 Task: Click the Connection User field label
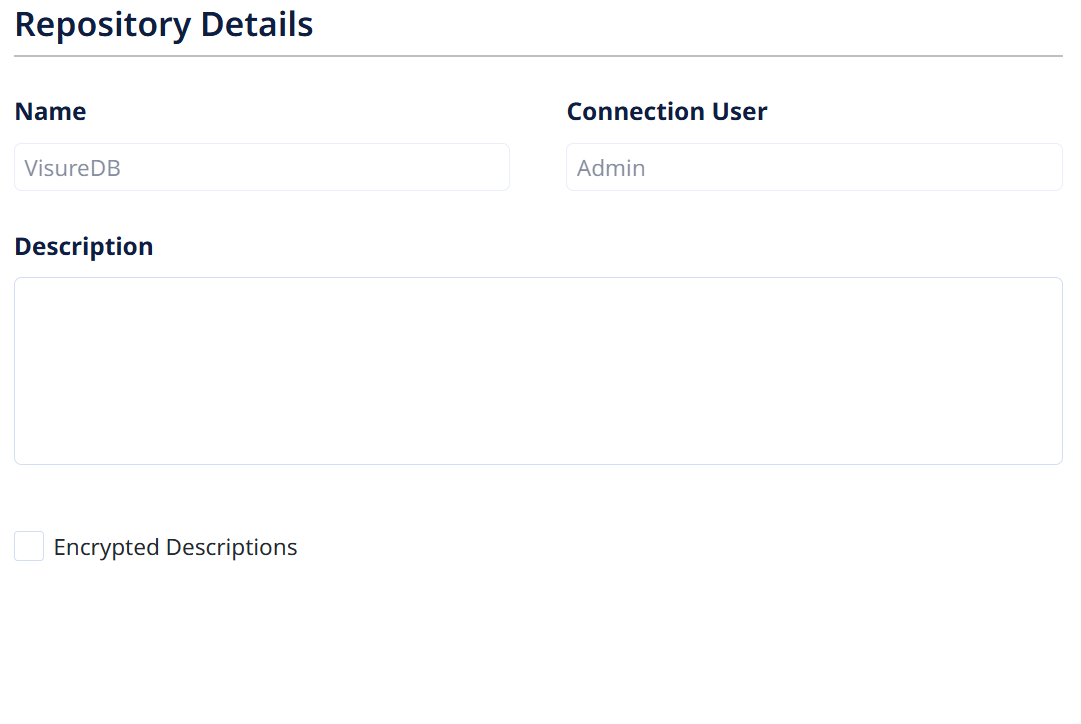tap(667, 112)
